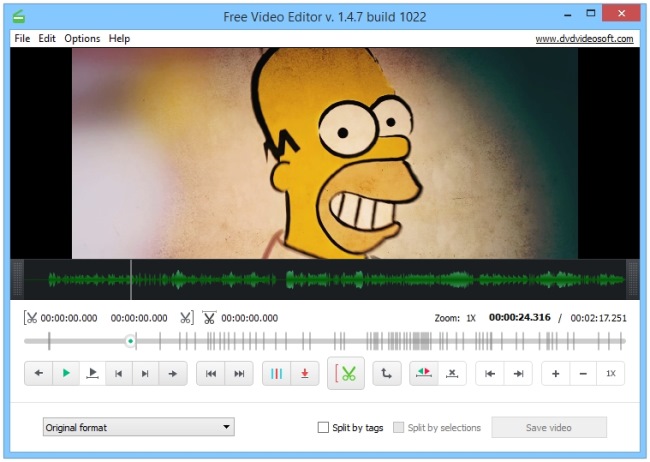Open the www.dvdvideosoft.com link
Image resolution: width=650 pixels, height=462 pixels.
(584, 39)
